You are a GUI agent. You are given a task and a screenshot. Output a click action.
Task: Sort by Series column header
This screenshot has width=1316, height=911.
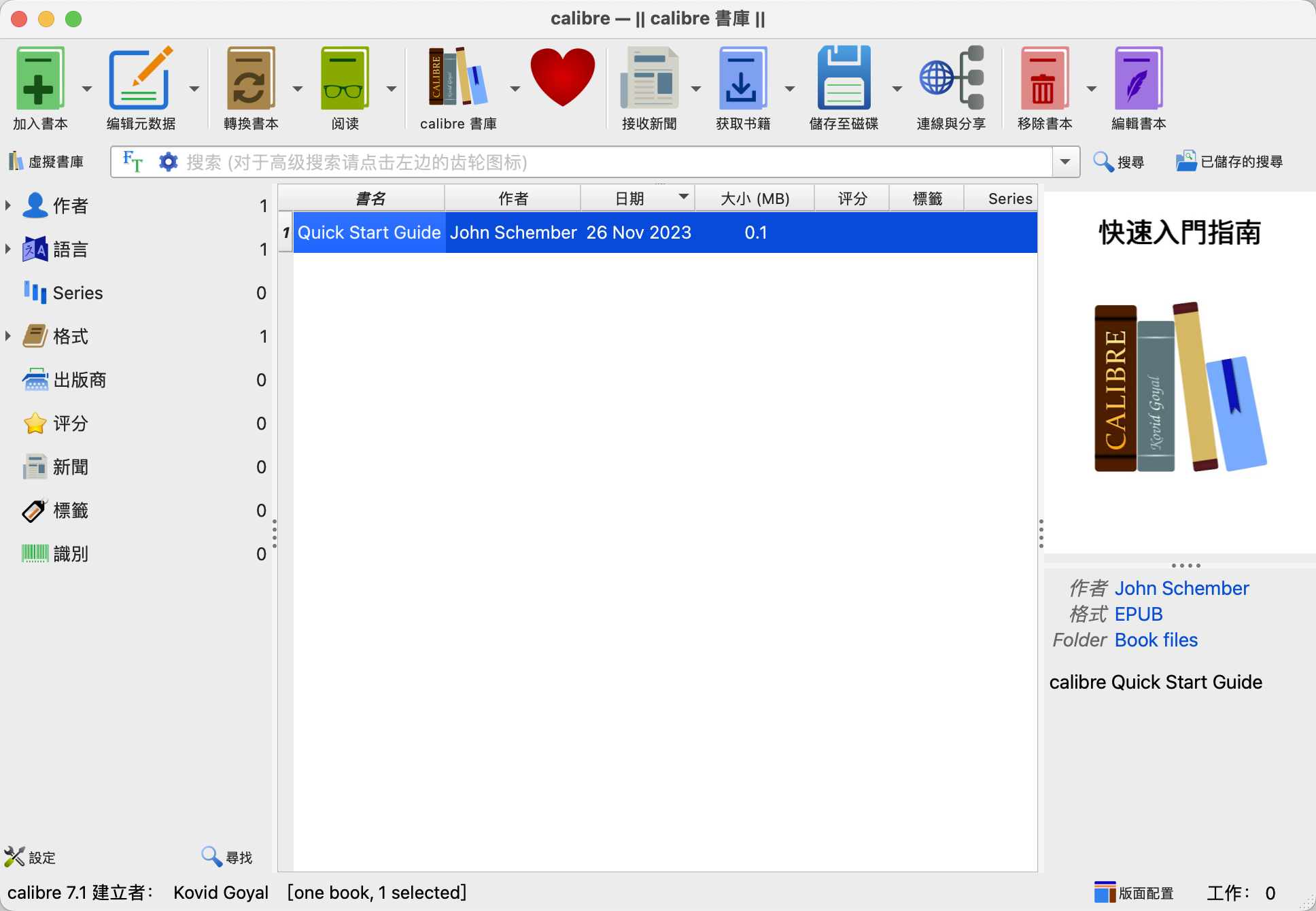tap(1001, 199)
